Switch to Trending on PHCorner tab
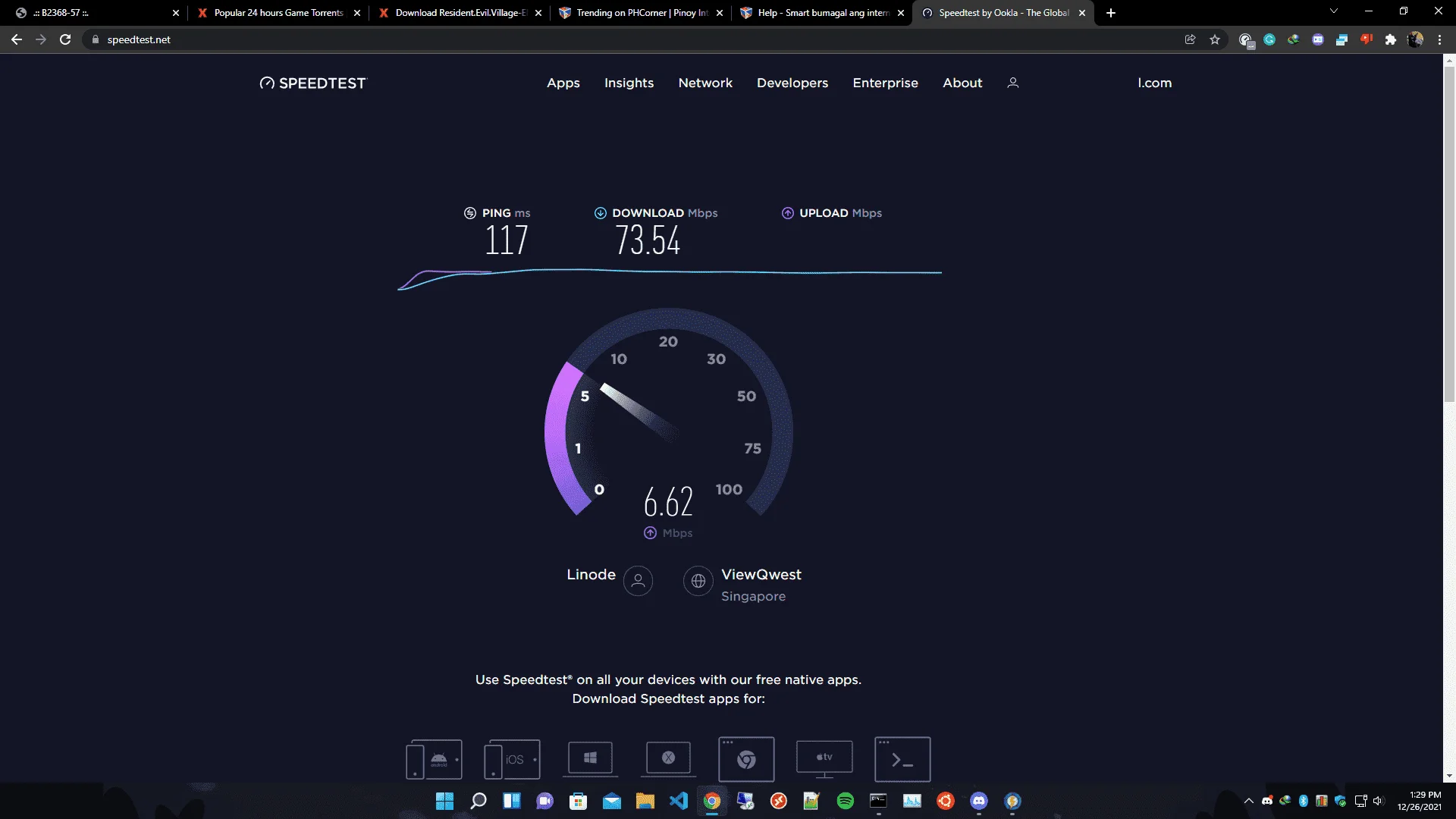The height and width of the screenshot is (819, 1456). (642, 13)
